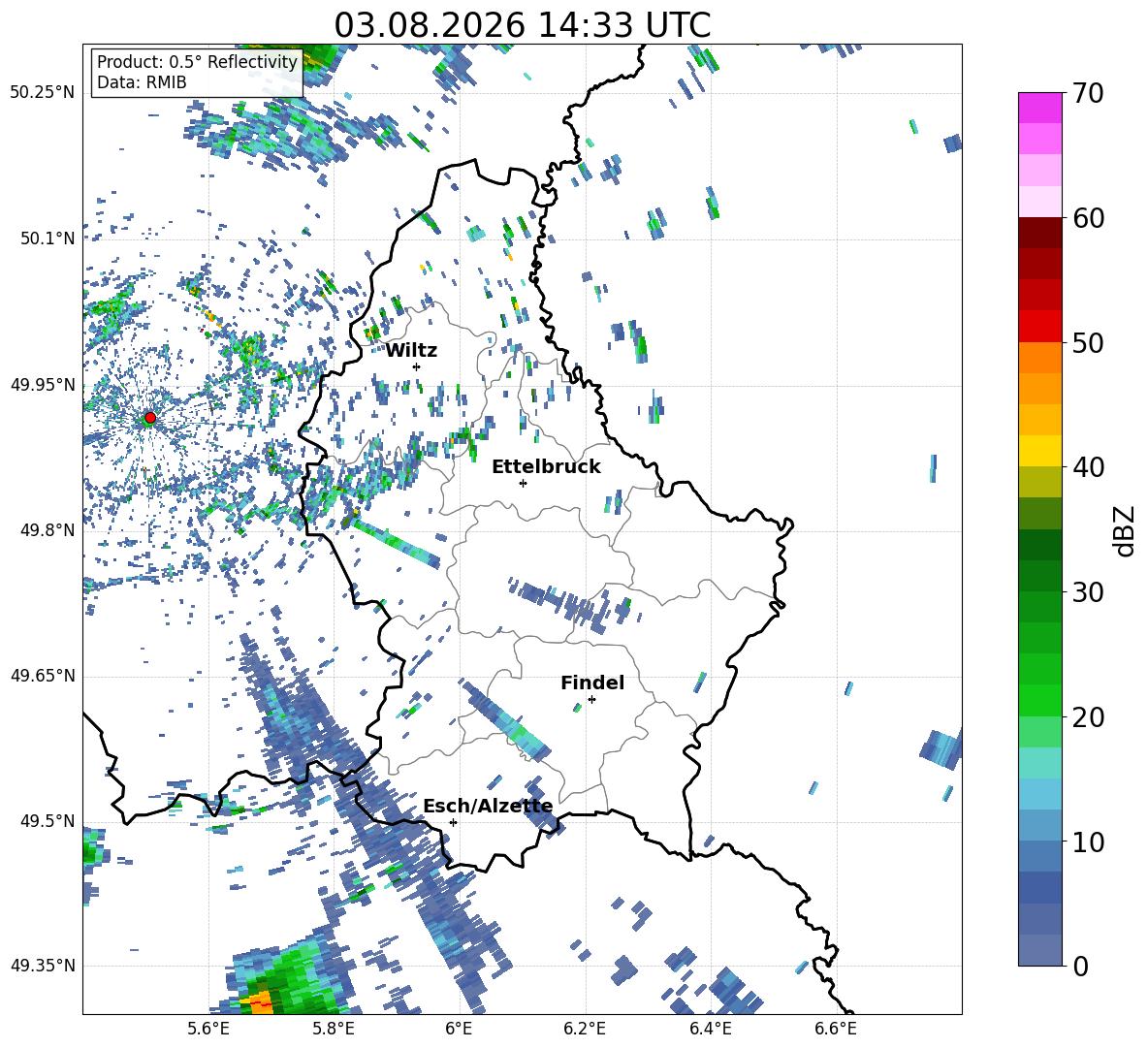Click the Wiltz city label
Viewport: 1148px width, 1048px height.
[x=411, y=351]
